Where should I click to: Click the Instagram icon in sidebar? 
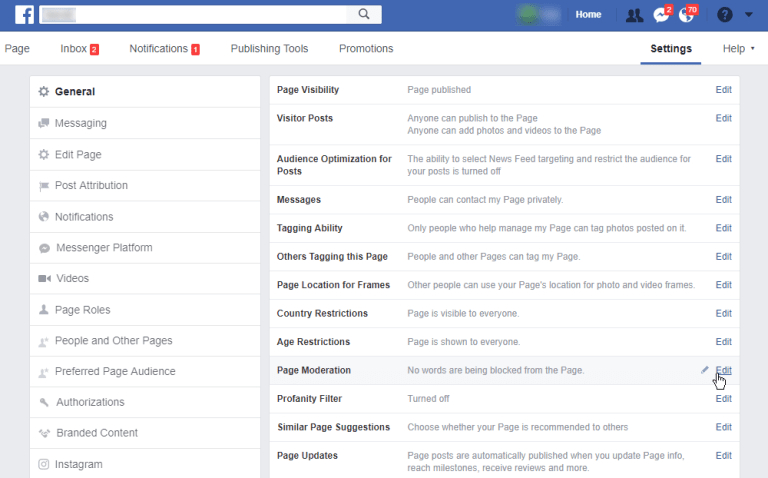click(x=44, y=464)
